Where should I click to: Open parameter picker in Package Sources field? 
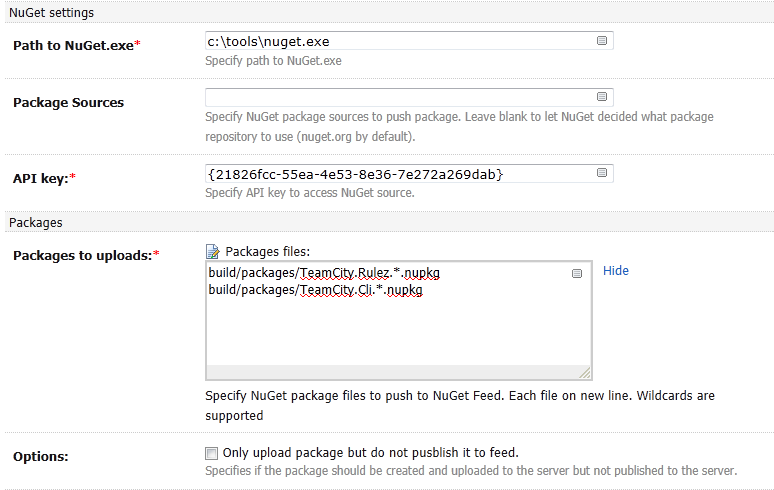click(x=601, y=97)
